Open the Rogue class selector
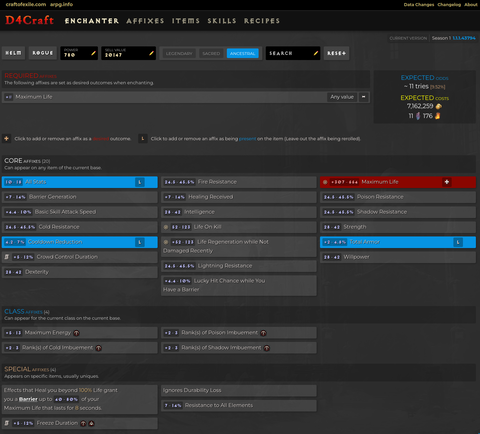The width and height of the screenshot is (480, 434). point(43,53)
